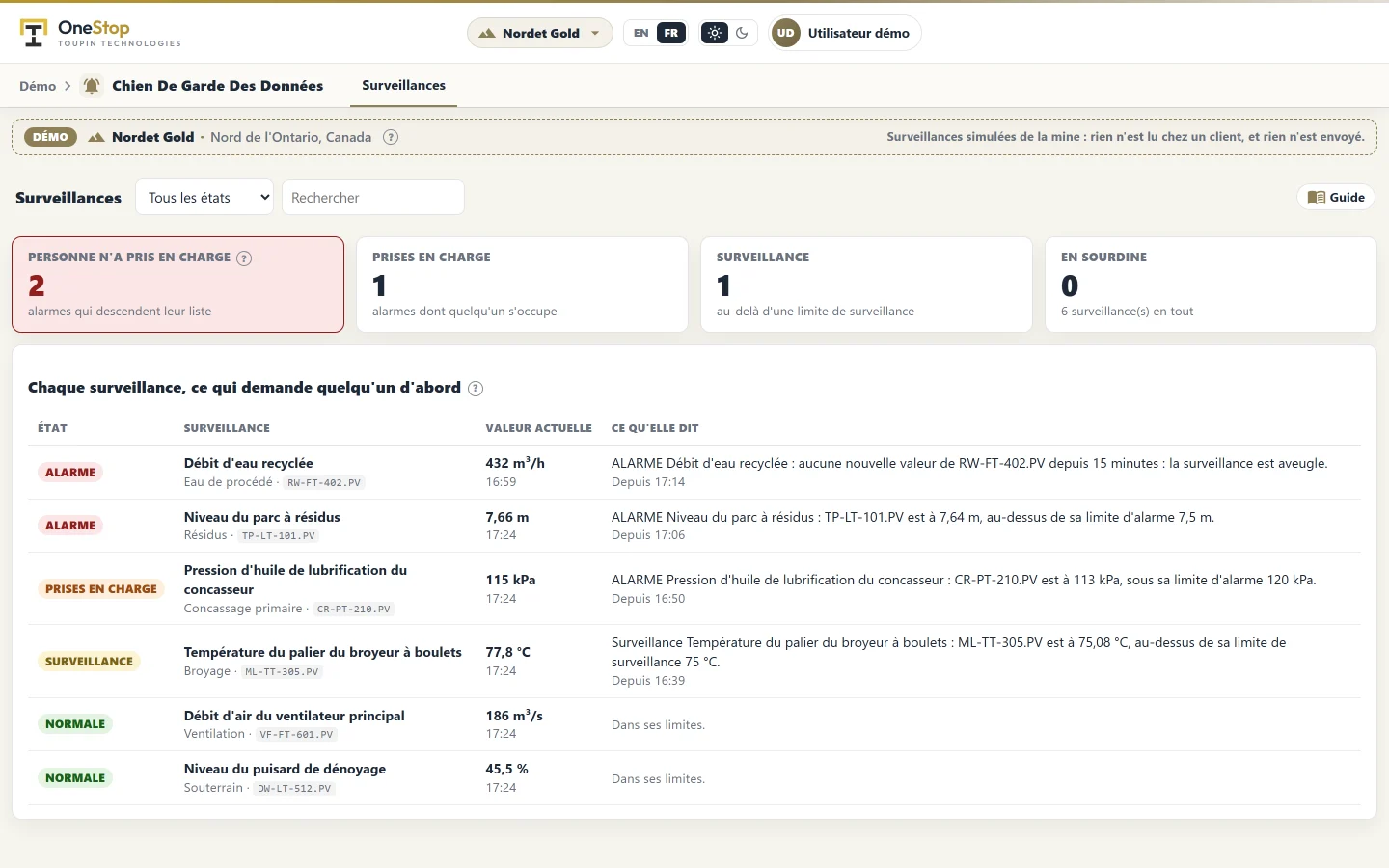The width and height of the screenshot is (1389, 868).
Task: Select FR language option
Action: (671, 33)
